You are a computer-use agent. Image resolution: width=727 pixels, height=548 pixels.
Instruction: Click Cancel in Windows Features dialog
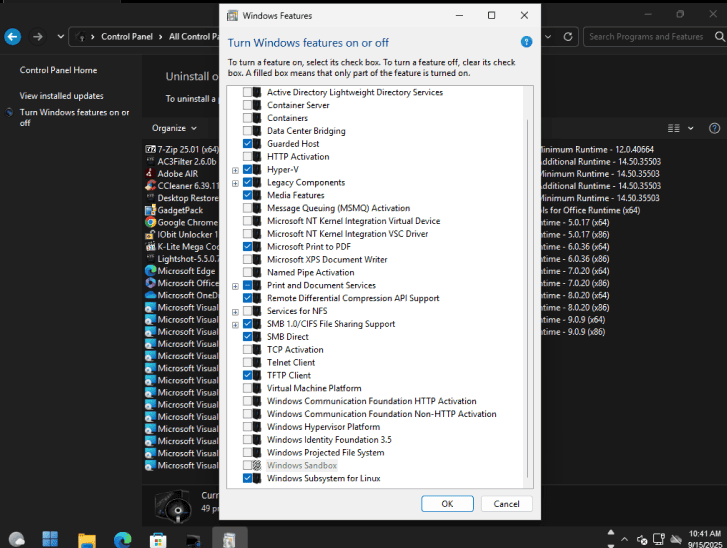point(506,503)
